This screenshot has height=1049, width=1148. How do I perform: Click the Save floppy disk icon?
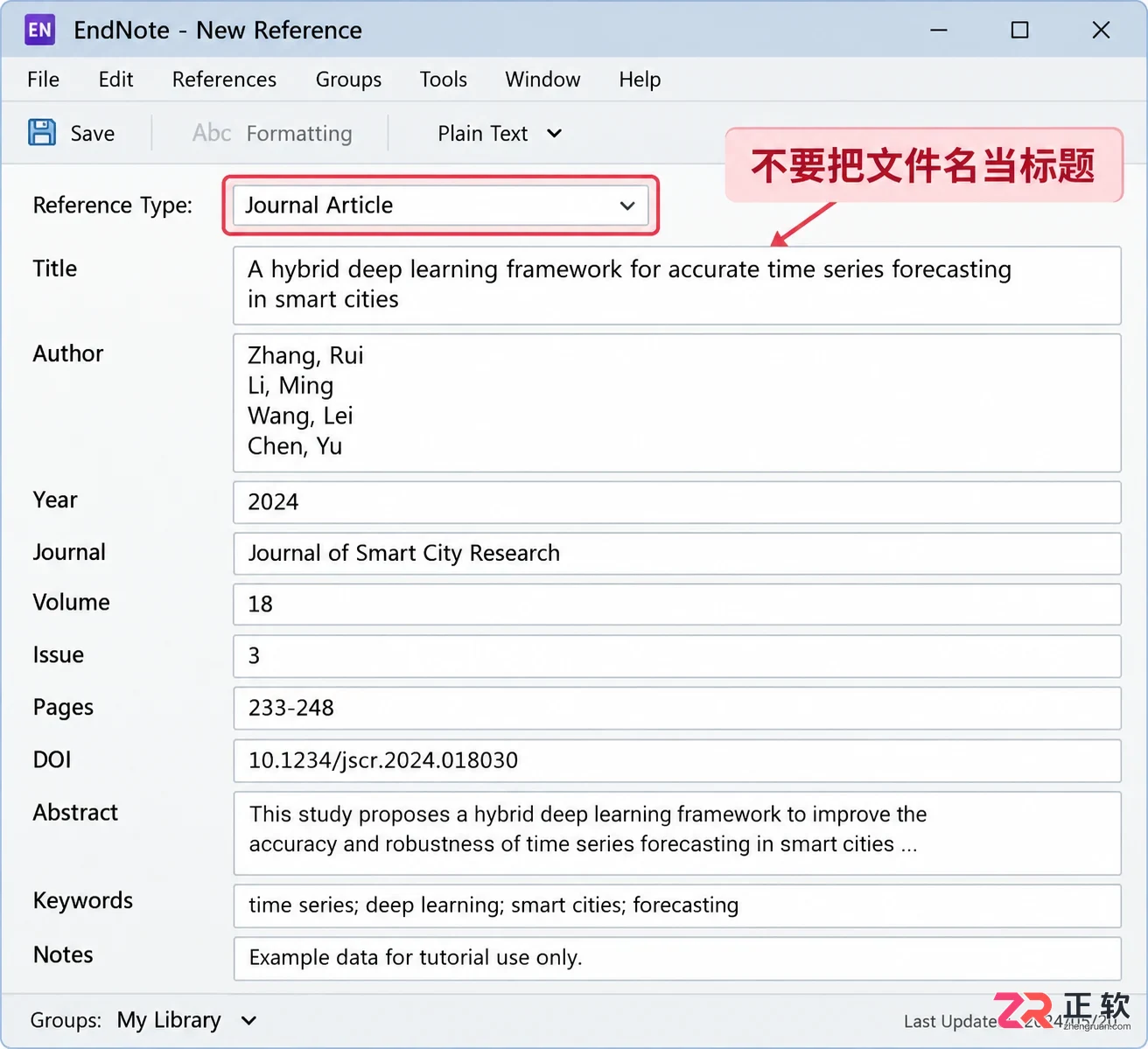coord(41,132)
